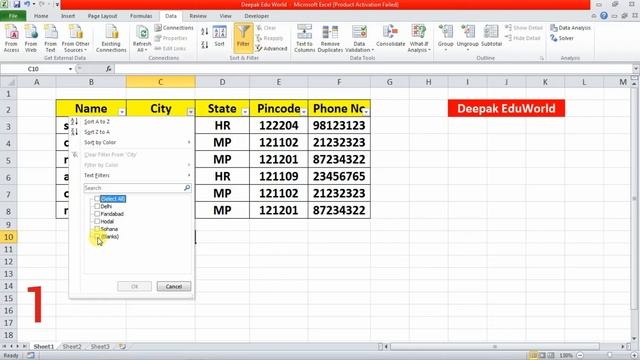Check the Hodal checkbox
Image resolution: width=640 pixels, height=360 pixels.
(97, 221)
